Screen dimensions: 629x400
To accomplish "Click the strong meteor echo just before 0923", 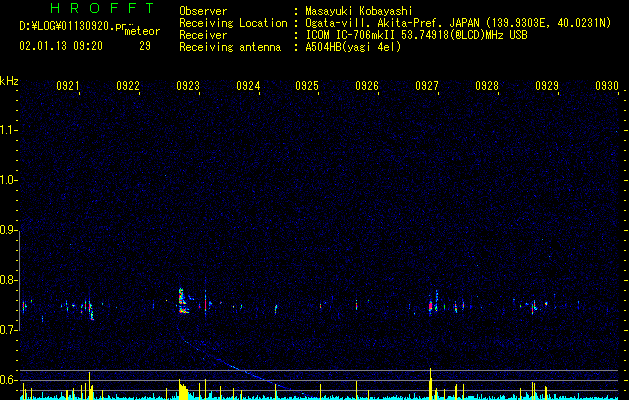I will [183, 301].
